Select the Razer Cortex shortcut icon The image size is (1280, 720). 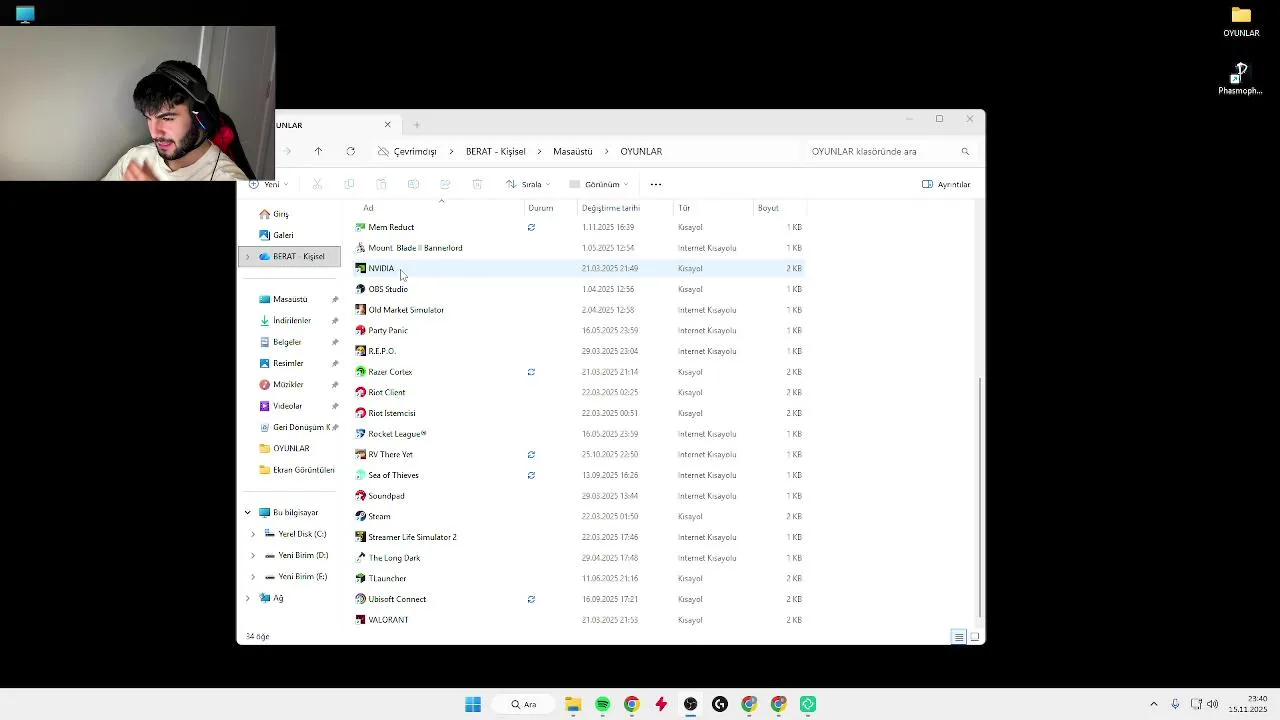(x=361, y=372)
